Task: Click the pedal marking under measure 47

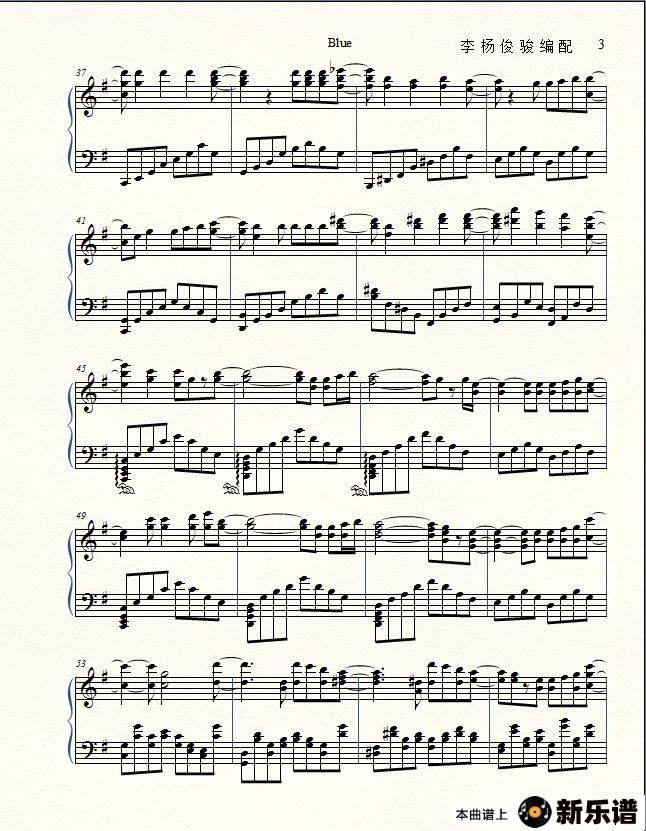Action: coord(360,491)
